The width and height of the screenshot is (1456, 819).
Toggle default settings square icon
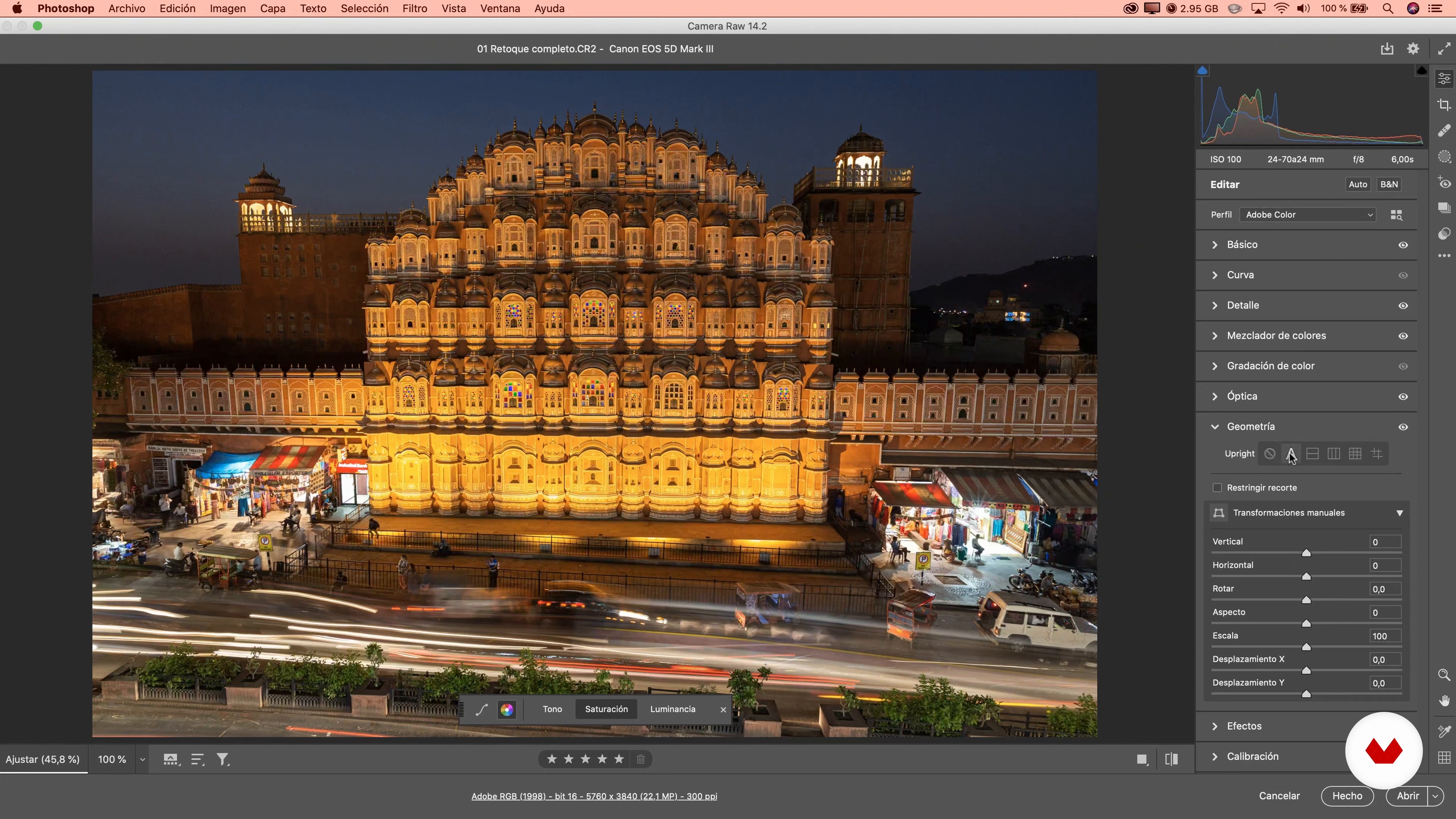1142,759
